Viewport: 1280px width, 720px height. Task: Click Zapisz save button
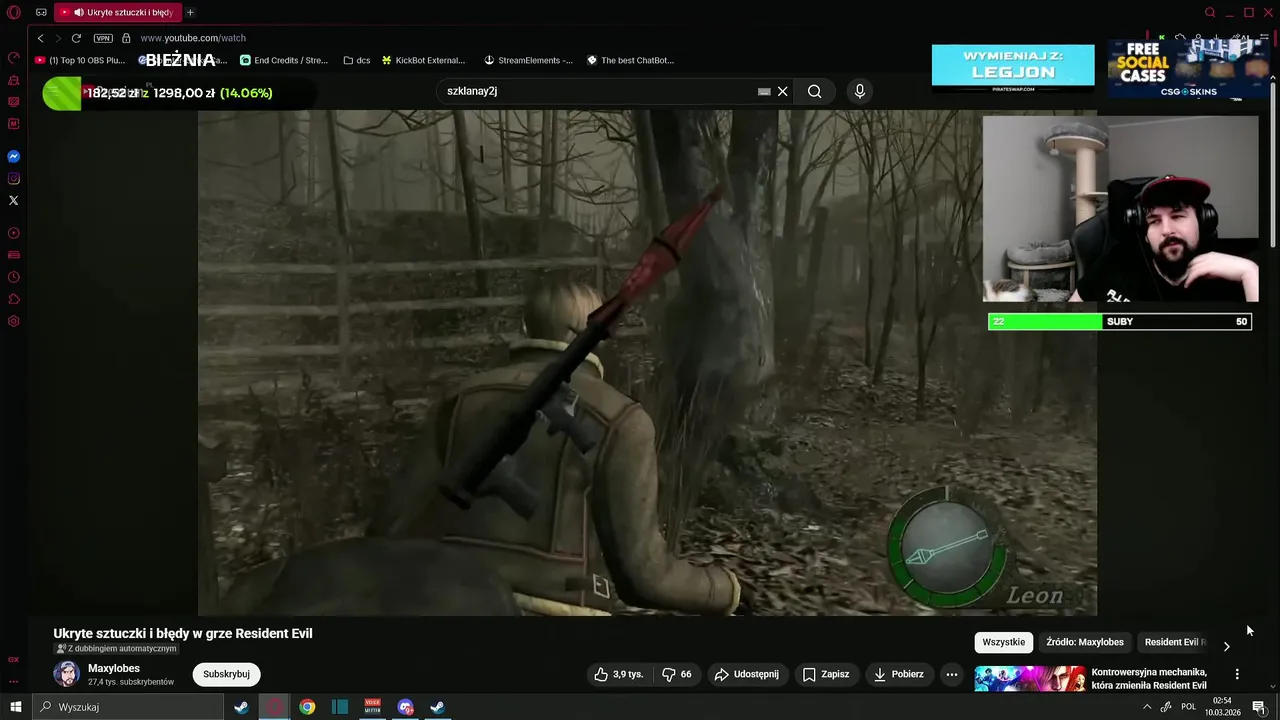coord(826,674)
